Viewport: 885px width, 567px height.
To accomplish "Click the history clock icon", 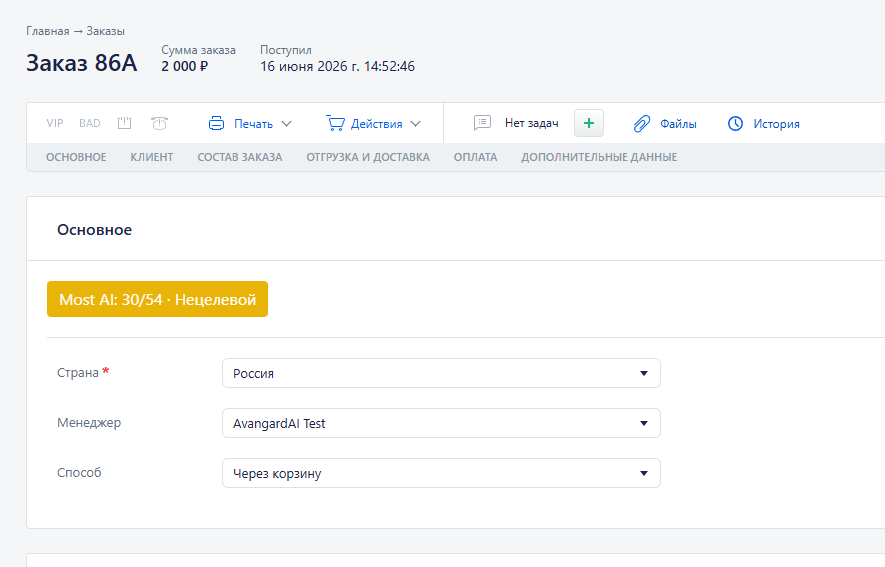I will [735, 123].
